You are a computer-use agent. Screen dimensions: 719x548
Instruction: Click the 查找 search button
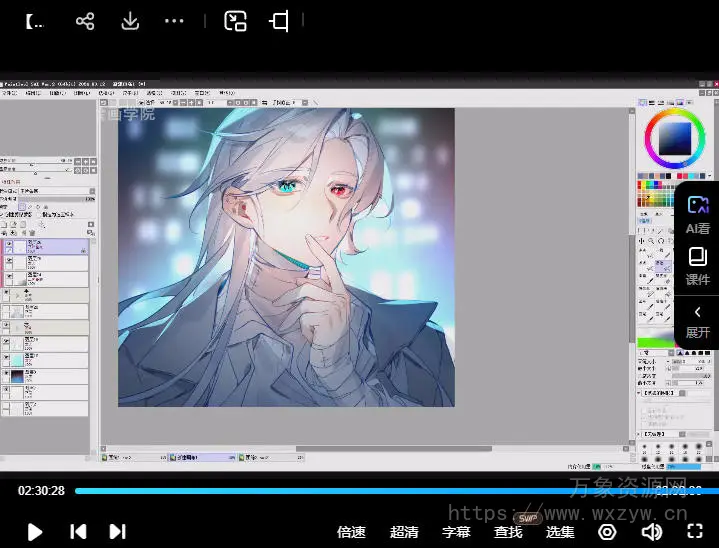point(508,532)
